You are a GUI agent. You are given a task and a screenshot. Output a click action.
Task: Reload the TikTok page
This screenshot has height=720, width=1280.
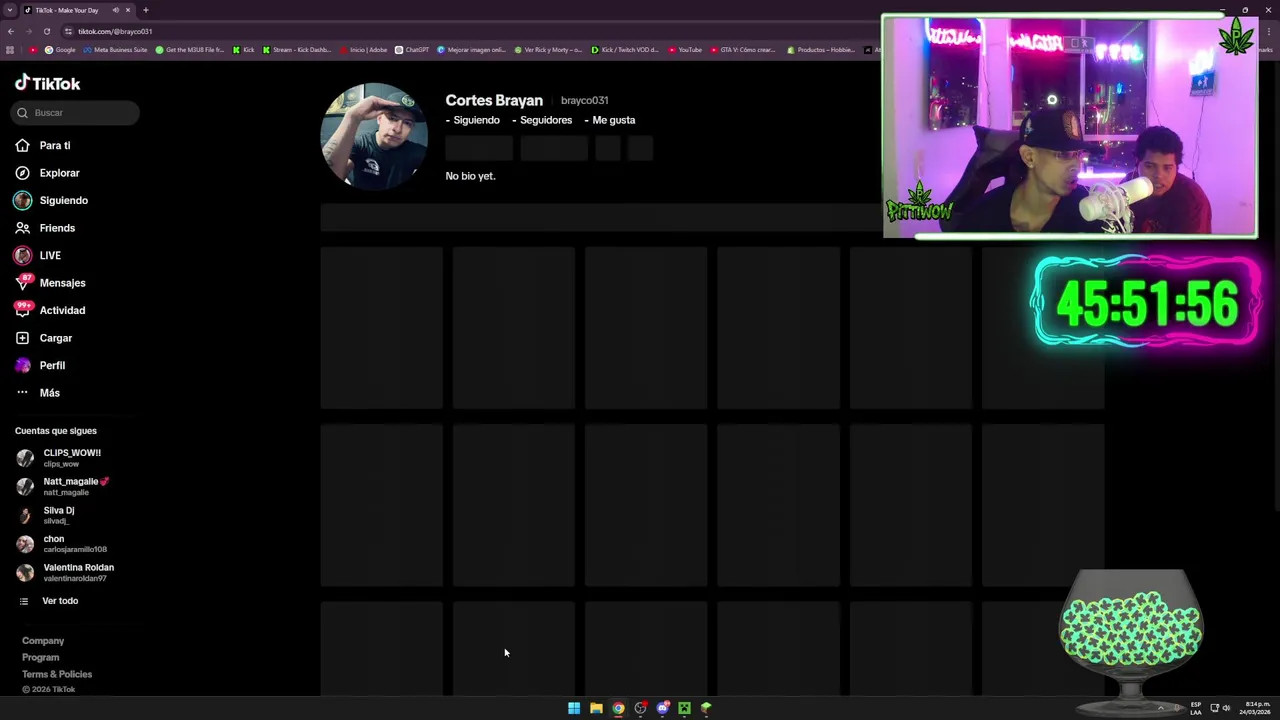tap(47, 31)
